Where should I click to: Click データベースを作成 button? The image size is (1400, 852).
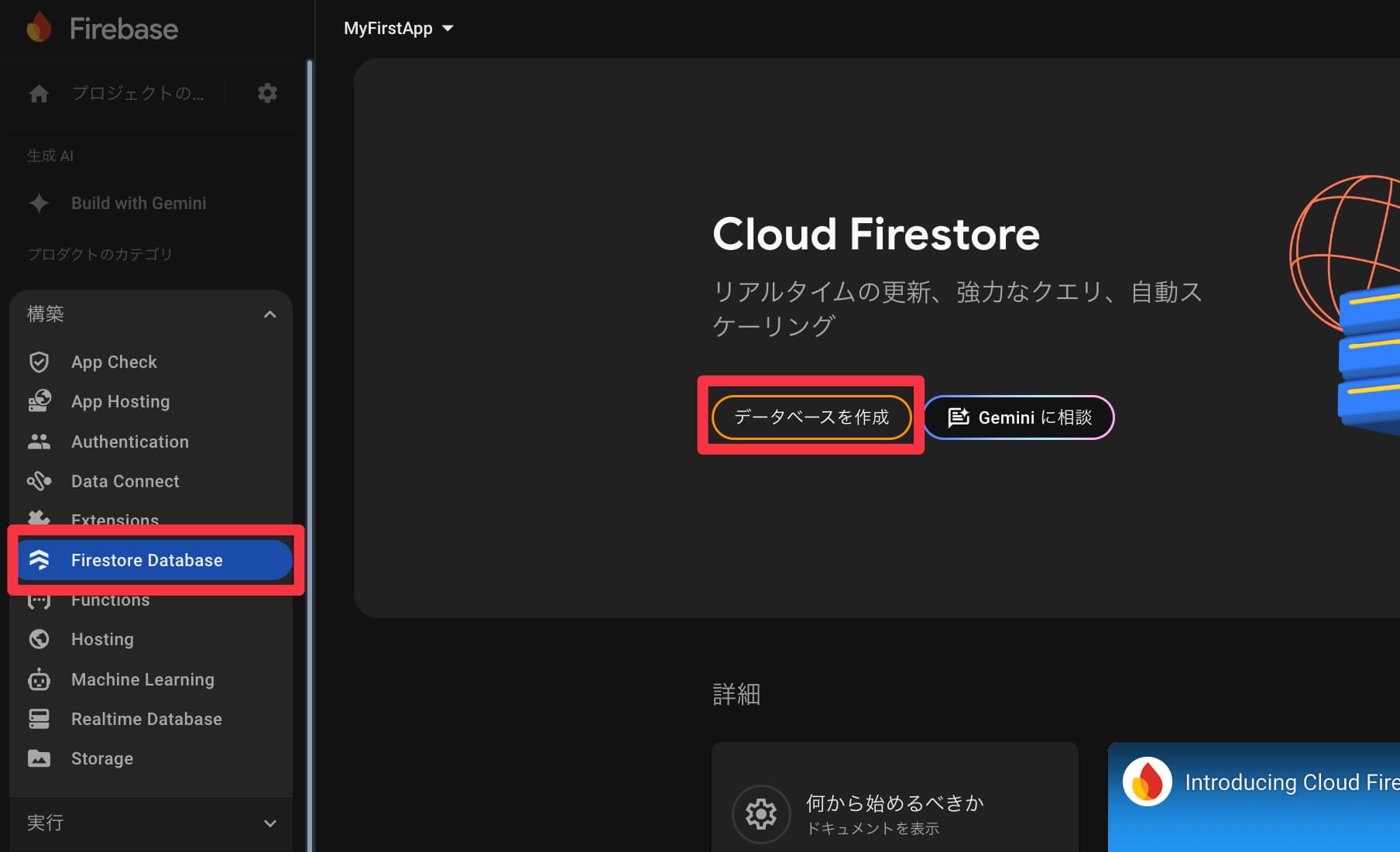[x=812, y=417]
